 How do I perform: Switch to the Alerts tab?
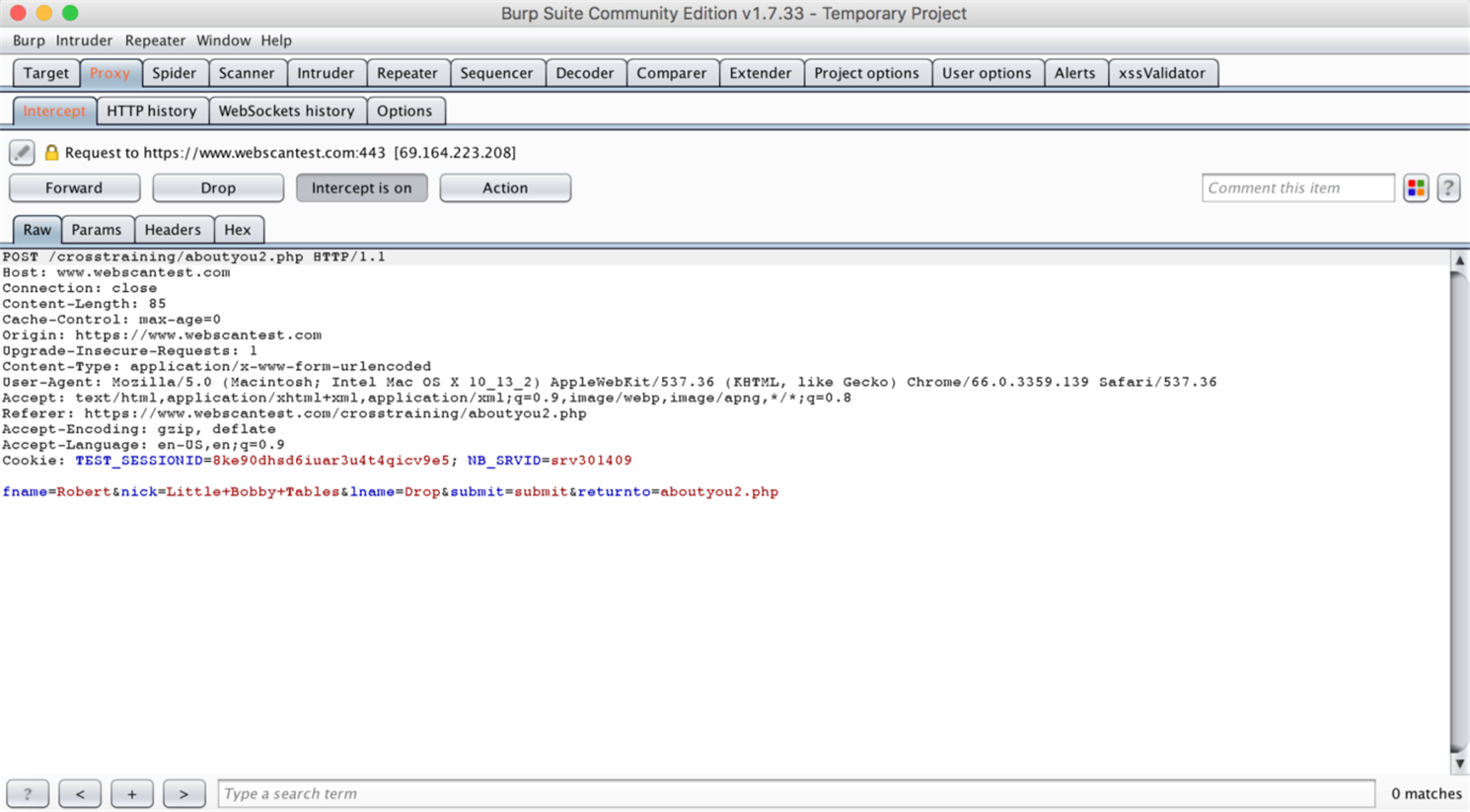pyautogui.click(x=1074, y=73)
